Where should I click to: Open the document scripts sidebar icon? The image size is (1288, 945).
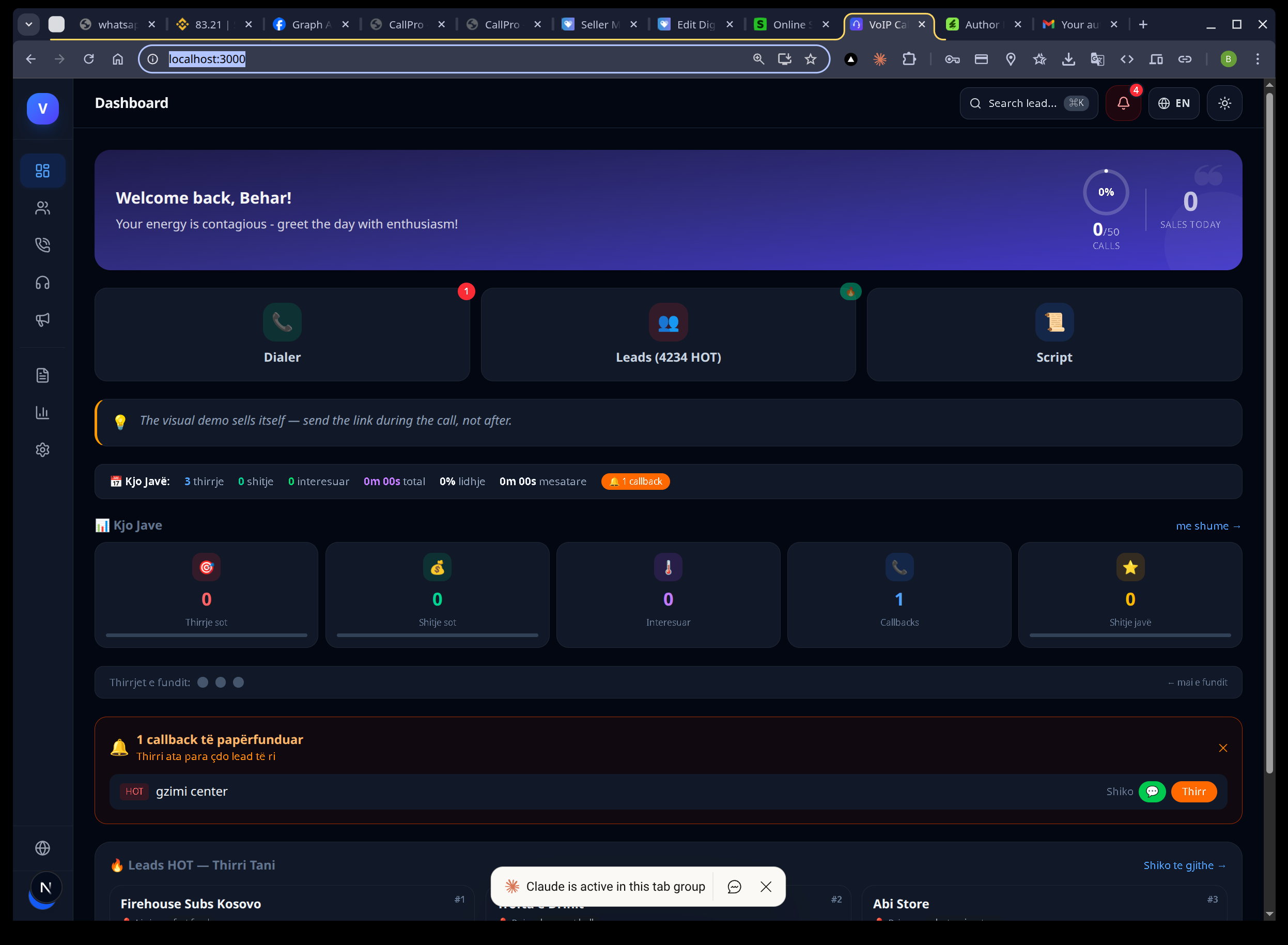[42, 375]
